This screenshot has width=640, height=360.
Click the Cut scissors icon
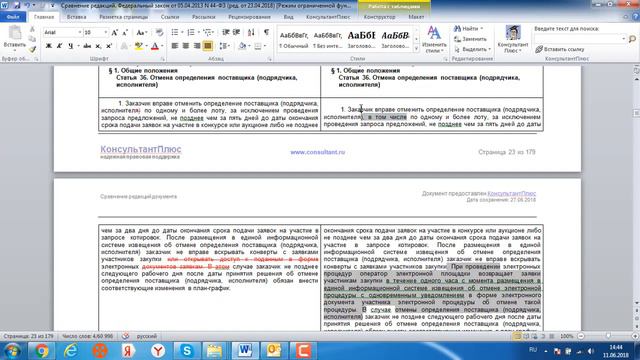click(x=32, y=29)
